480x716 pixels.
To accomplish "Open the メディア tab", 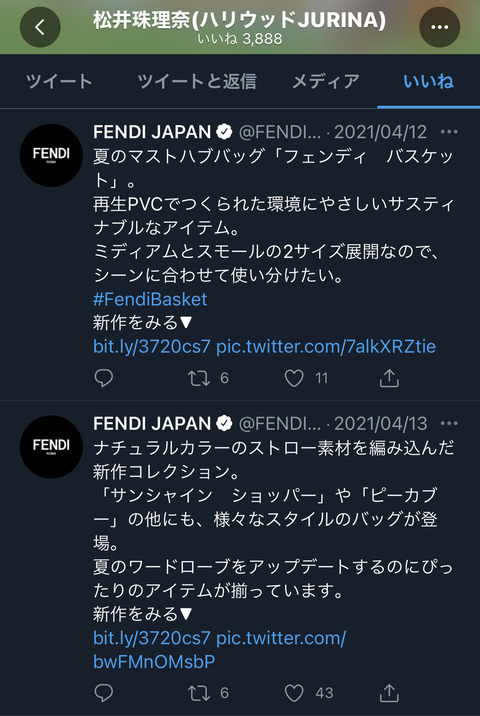I will coord(326,81).
